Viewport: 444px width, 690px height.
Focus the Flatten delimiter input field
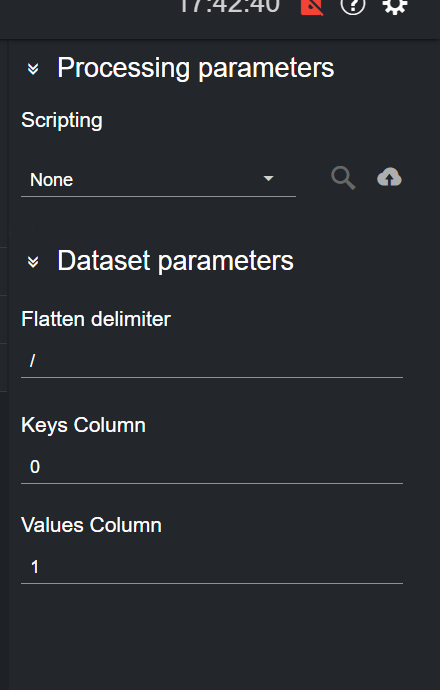(x=212, y=361)
